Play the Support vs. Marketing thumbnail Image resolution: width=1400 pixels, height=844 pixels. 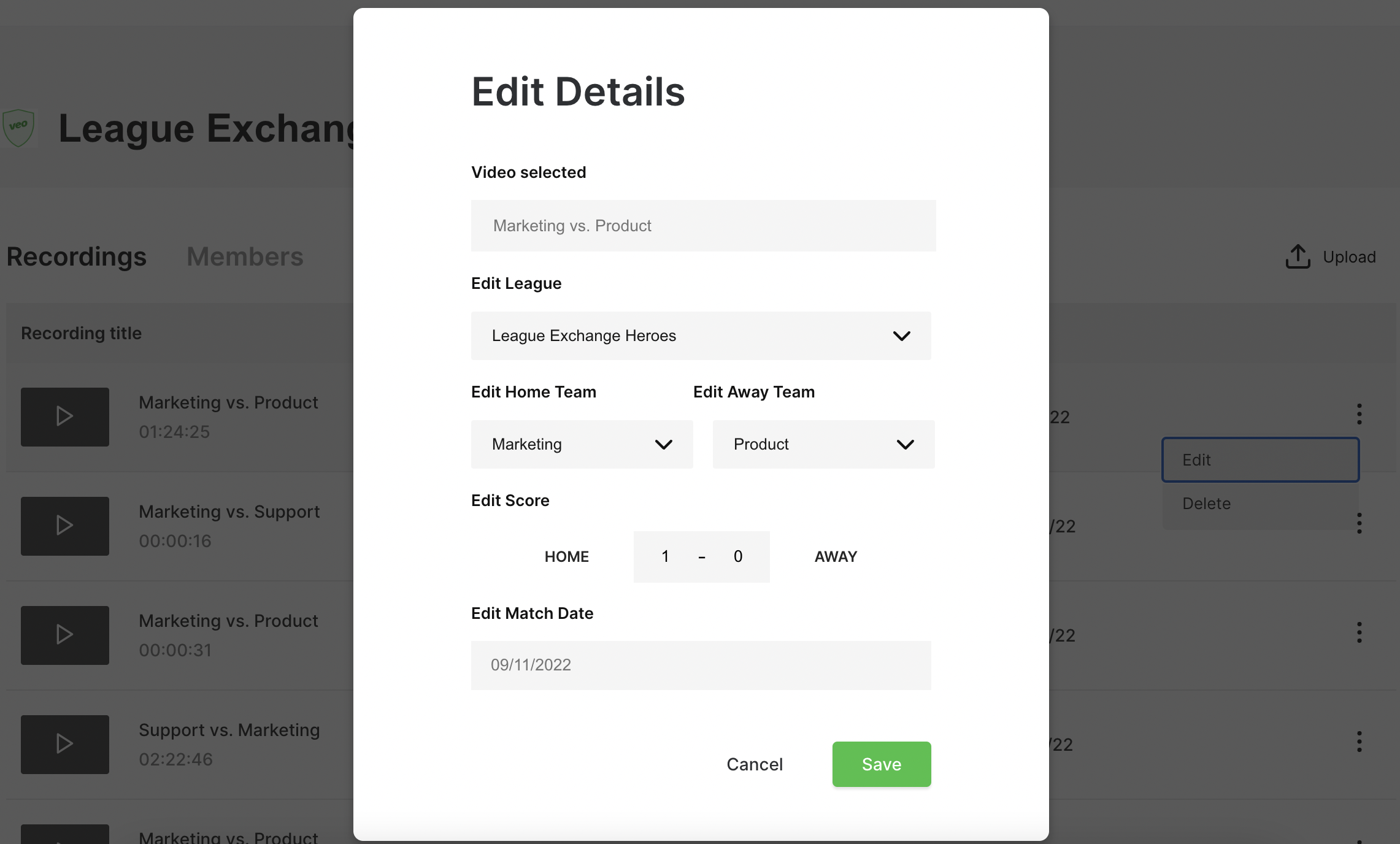(65, 744)
